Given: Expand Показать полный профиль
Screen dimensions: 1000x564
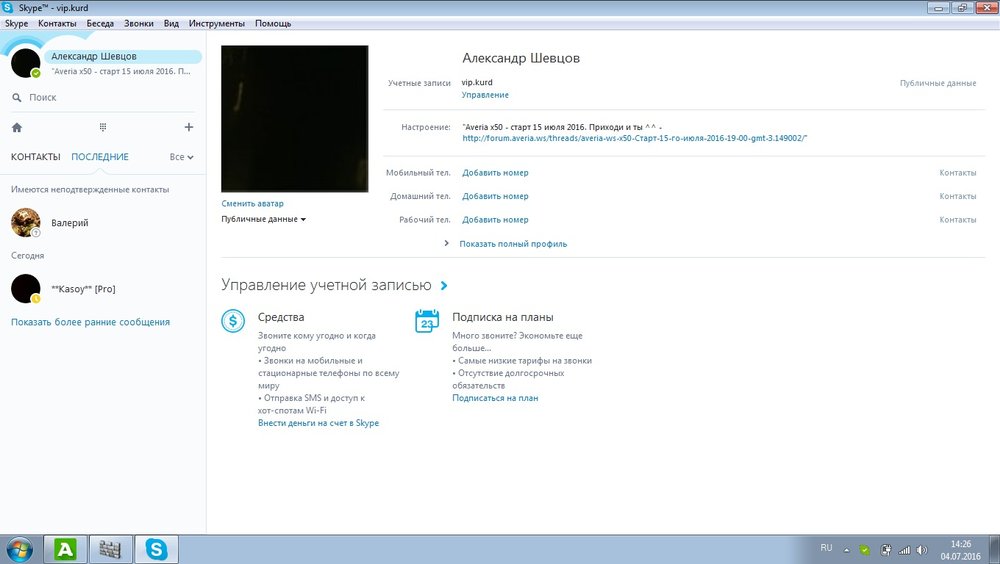Looking at the screenshot, I should [512, 243].
